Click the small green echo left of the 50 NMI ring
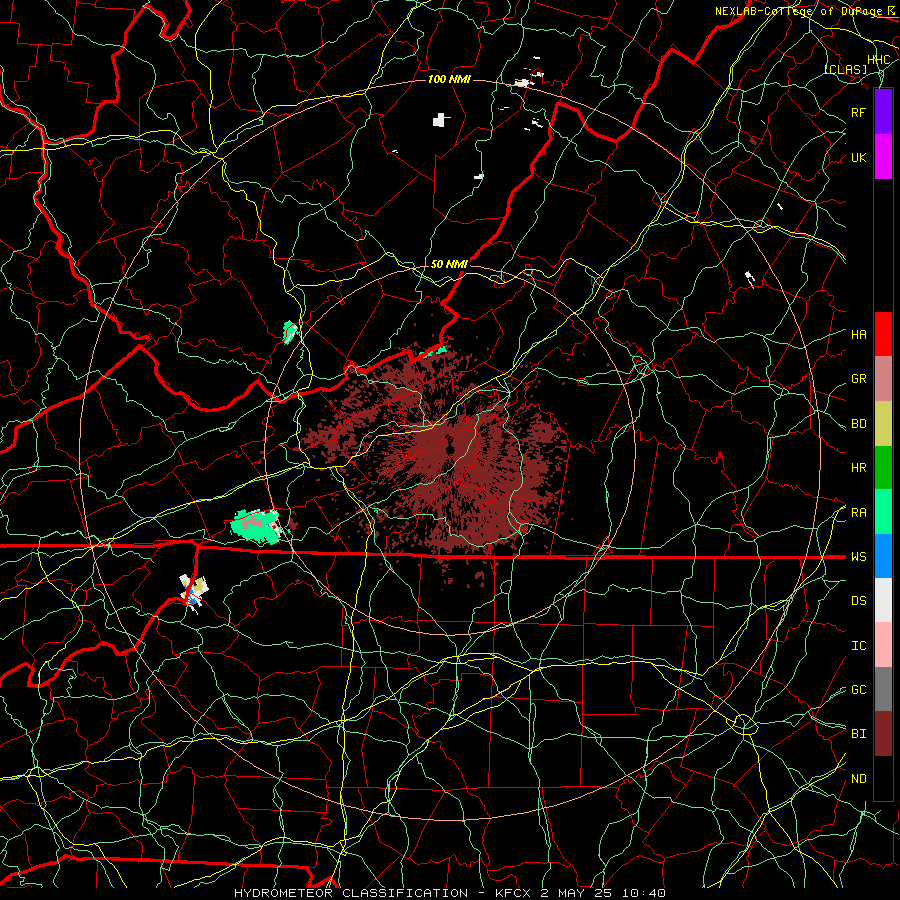This screenshot has width=900, height=900. pos(290,332)
